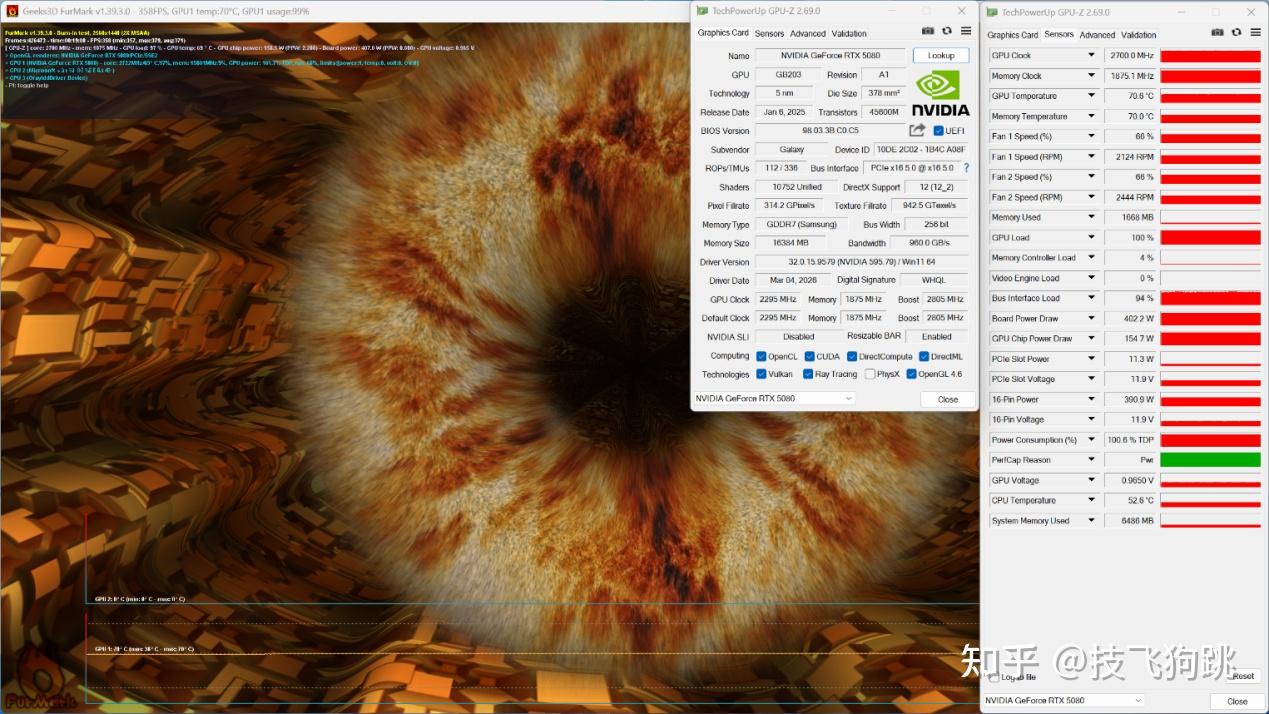The width and height of the screenshot is (1269, 714).
Task: Click the Name field showing NVIDIA GeForce RTX 5080
Action: [x=830, y=56]
